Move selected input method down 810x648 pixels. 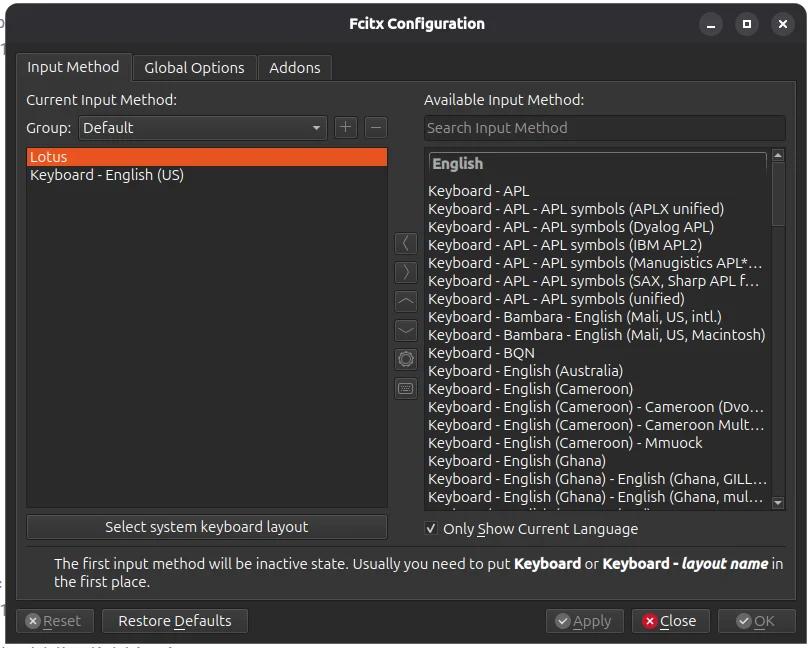tap(406, 330)
